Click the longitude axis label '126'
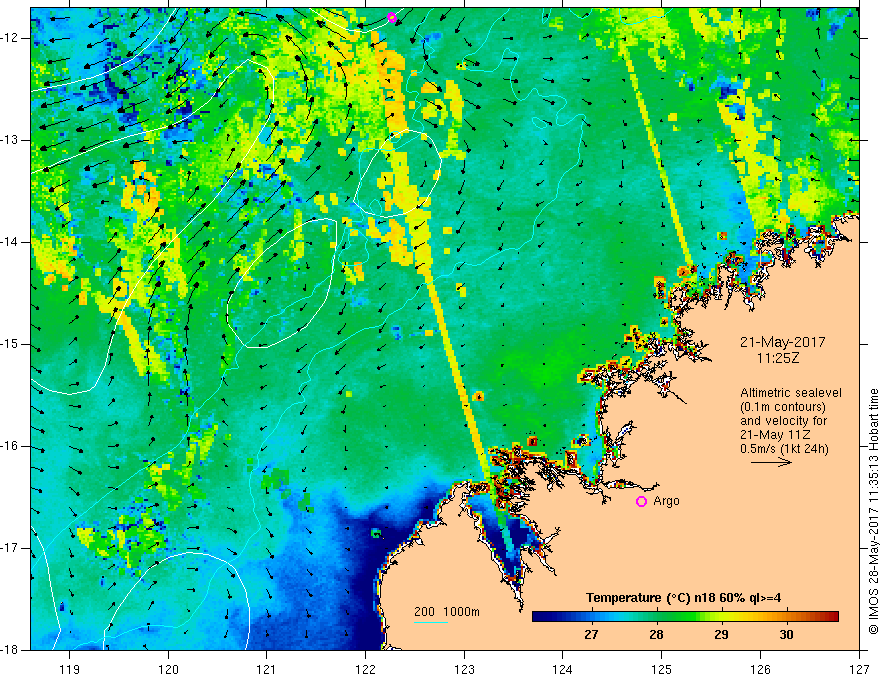 [760, 669]
